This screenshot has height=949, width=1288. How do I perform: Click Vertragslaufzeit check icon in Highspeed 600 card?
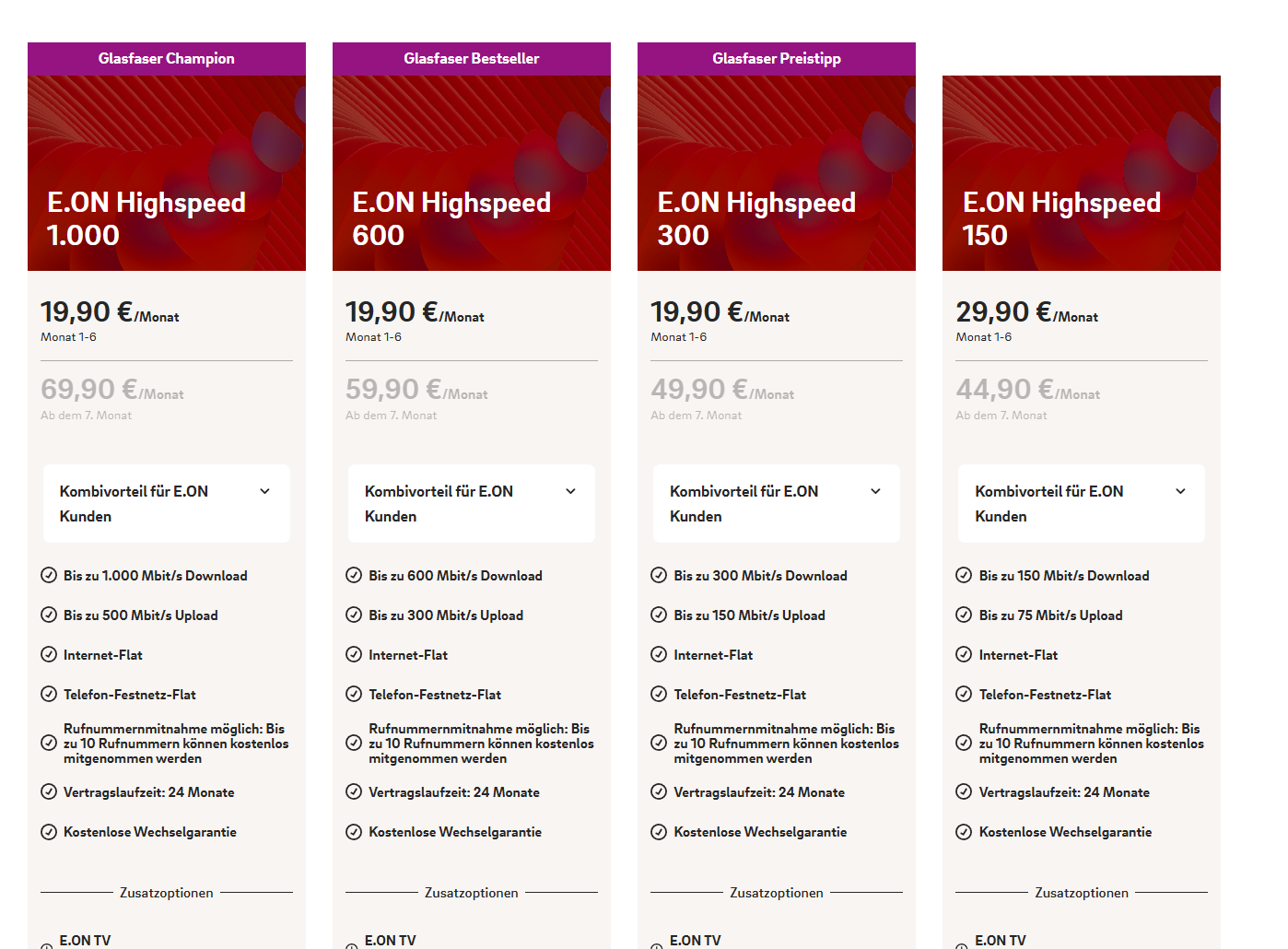click(354, 791)
